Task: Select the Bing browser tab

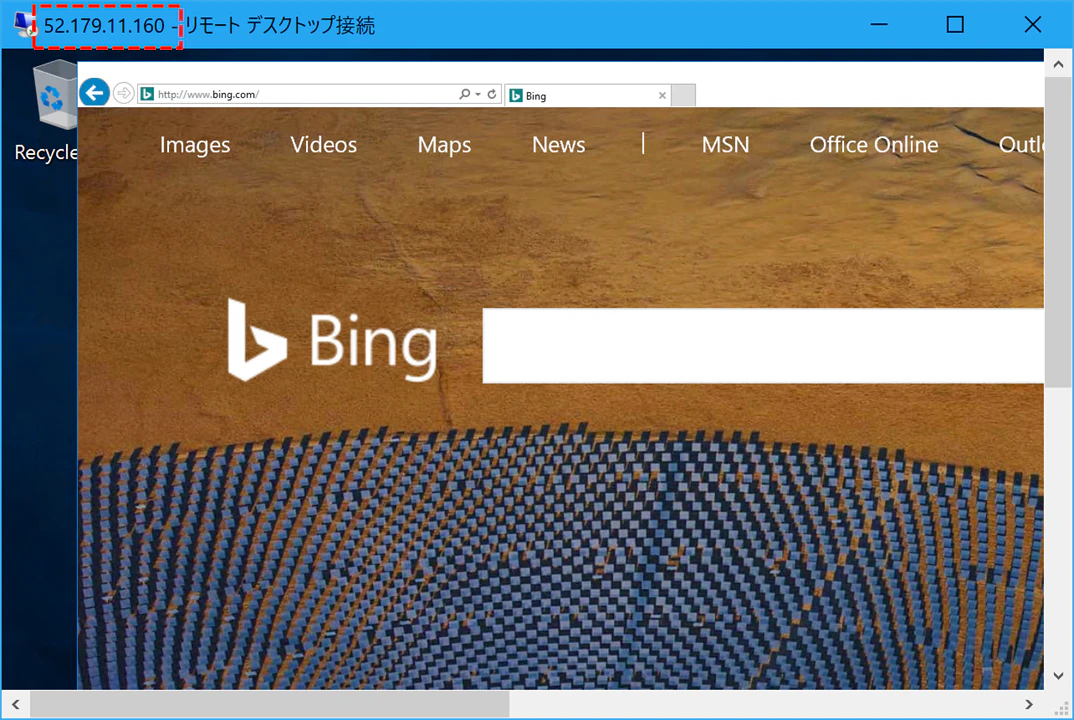Action: [588, 96]
